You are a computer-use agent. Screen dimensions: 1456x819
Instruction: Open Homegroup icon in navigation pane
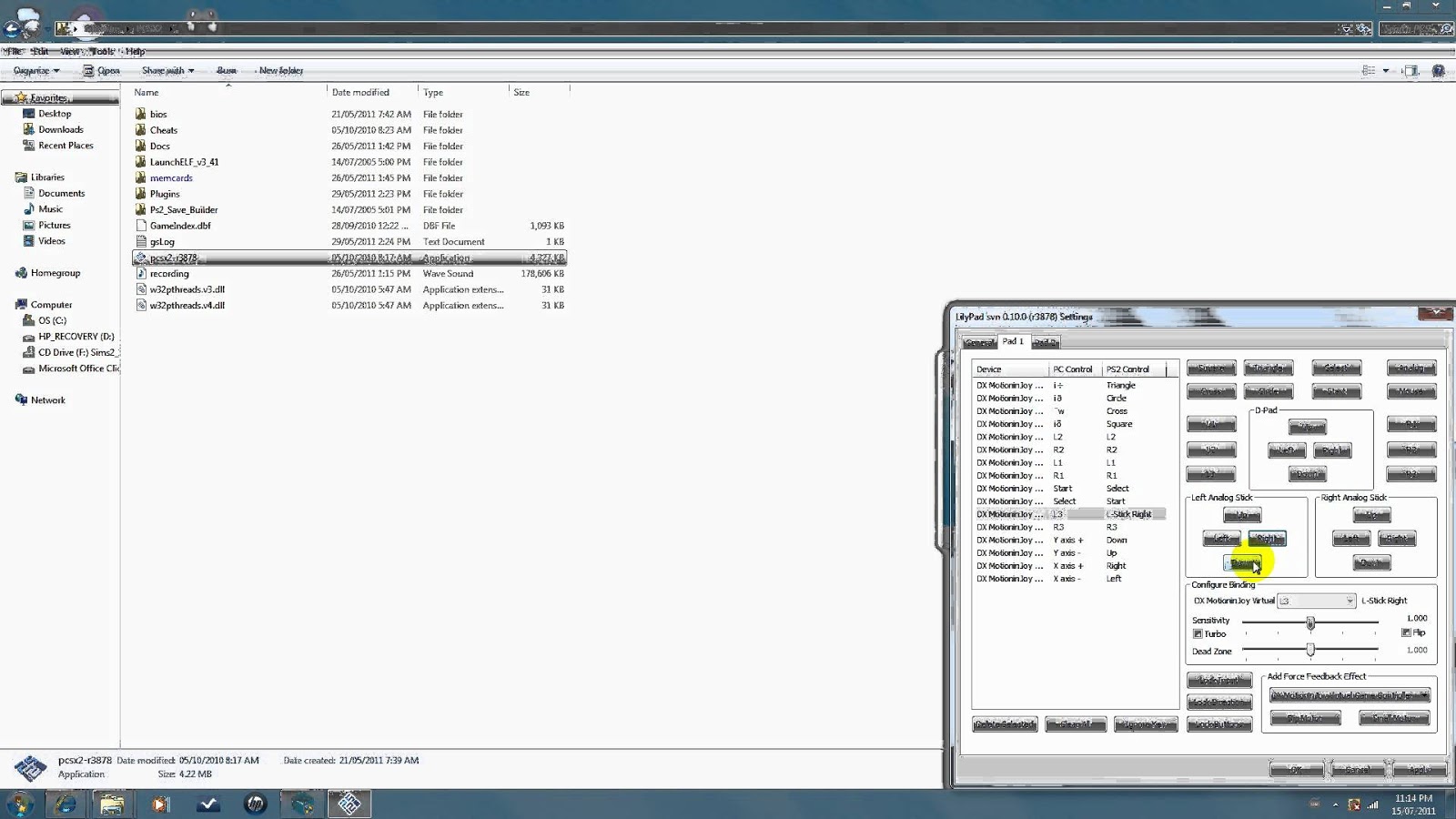(21, 273)
